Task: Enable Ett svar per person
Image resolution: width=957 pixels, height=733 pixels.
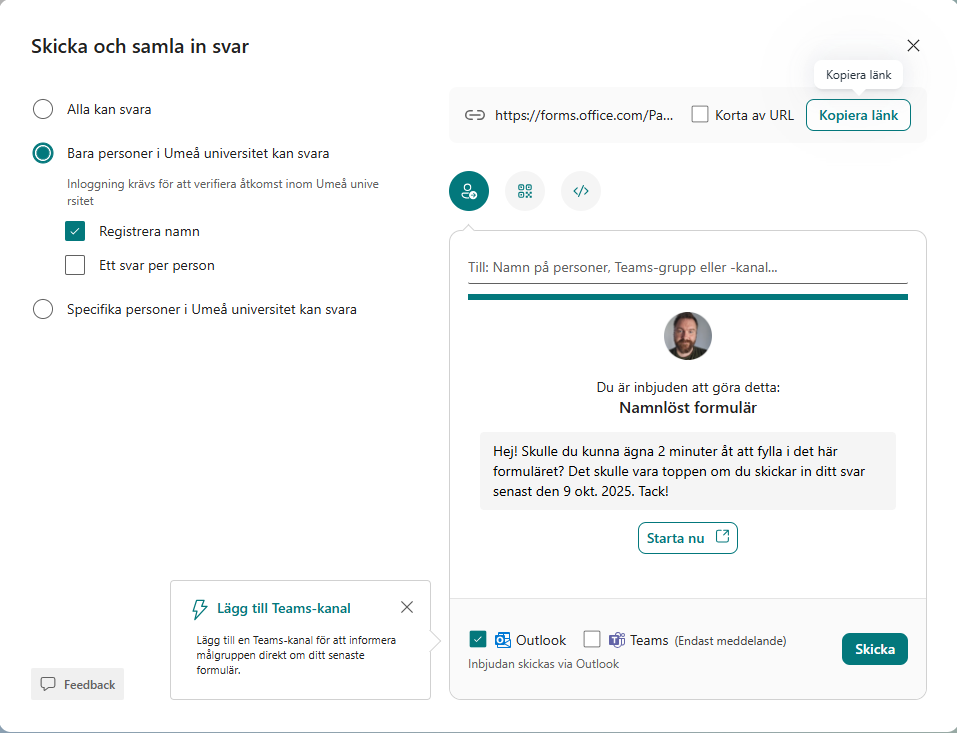Action: coord(75,265)
